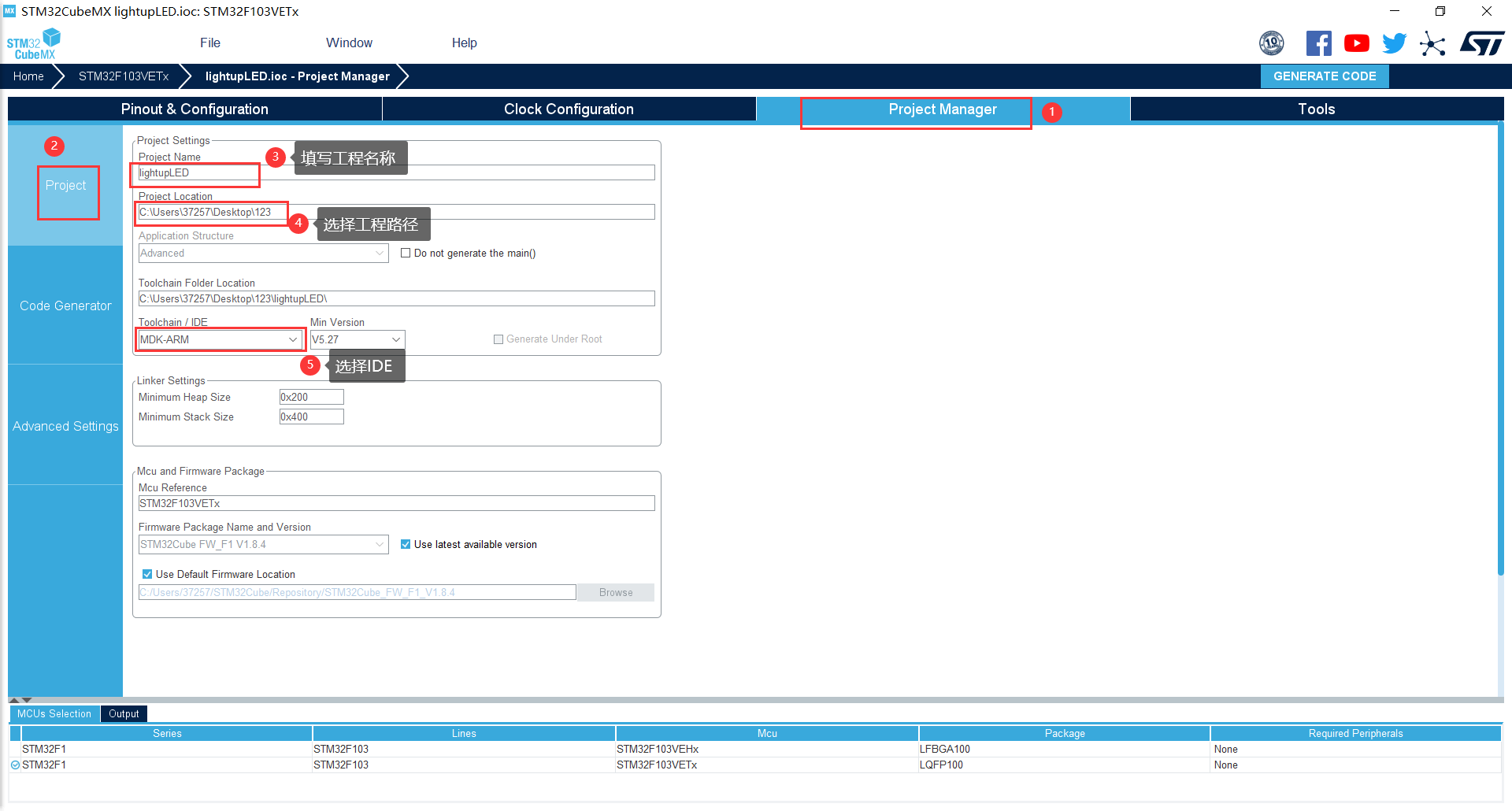Select the Project side tab
The width and height of the screenshot is (1512, 811).
point(65,186)
